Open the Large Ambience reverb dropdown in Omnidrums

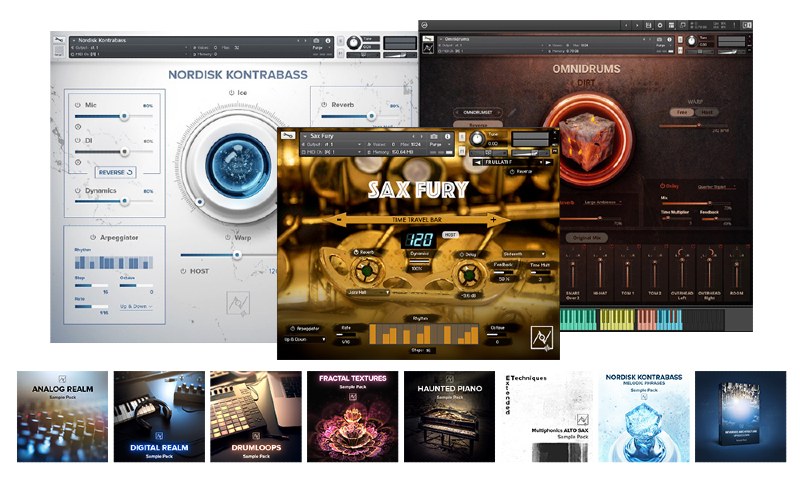(603, 203)
